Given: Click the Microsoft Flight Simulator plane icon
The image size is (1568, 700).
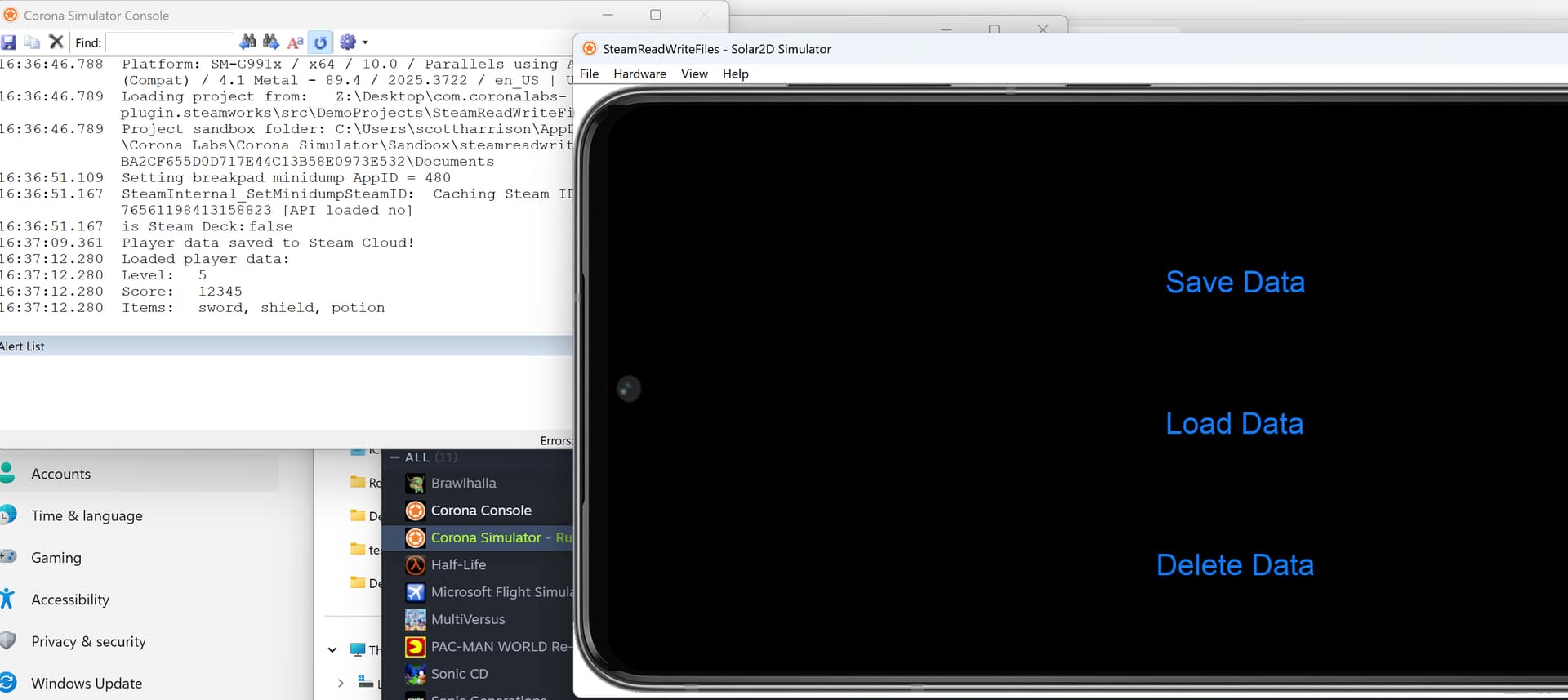Looking at the screenshot, I should (416, 592).
